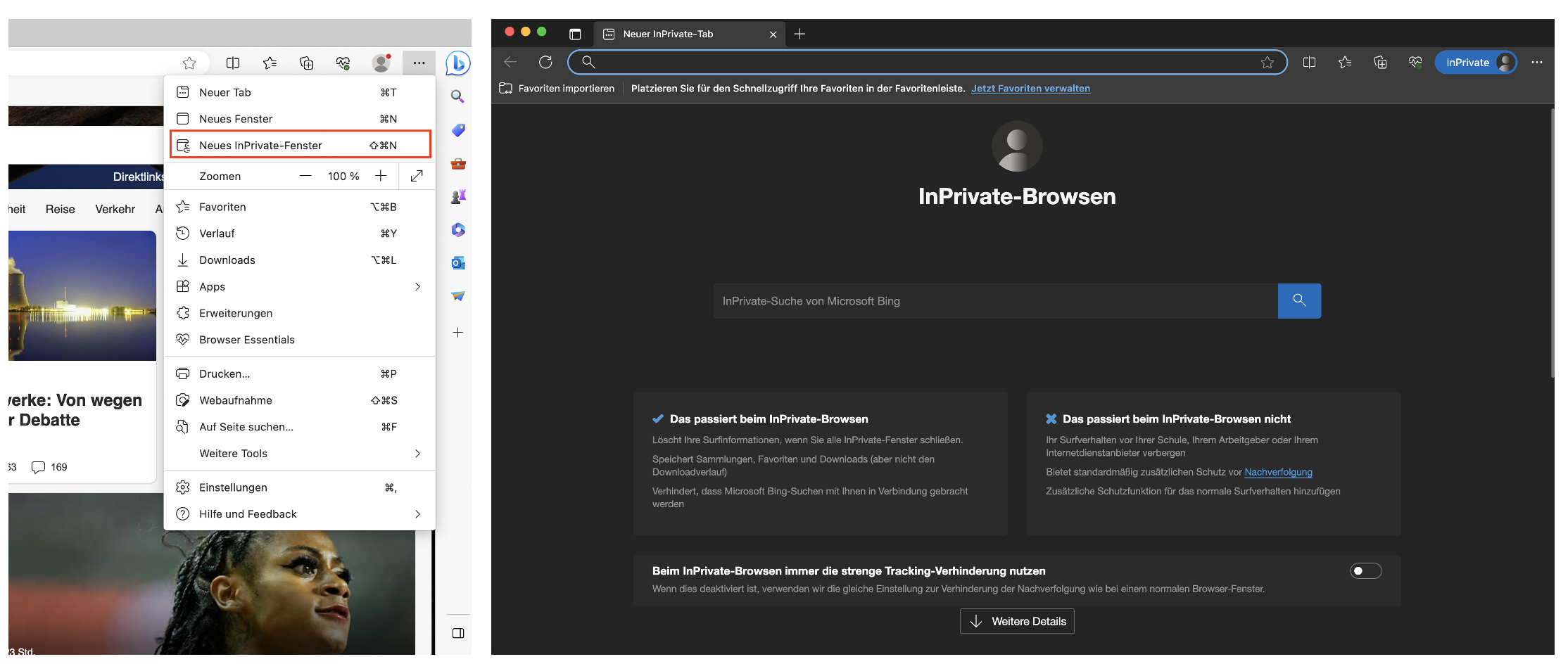The height and width of the screenshot is (671, 1568).
Task: Choose Neues InPrivate-Fenster menu entry
Action: coord(300,146)
